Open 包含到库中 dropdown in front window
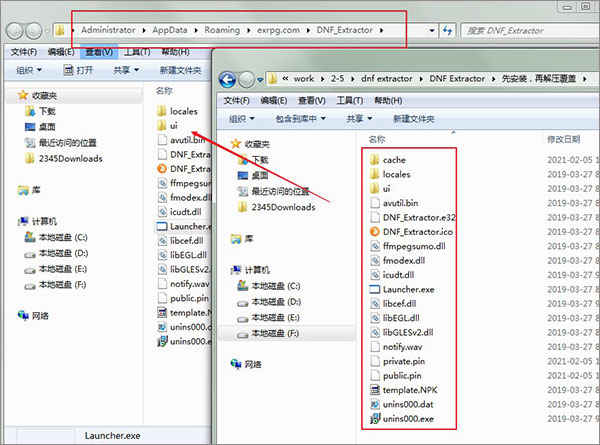 coord(300,119)
